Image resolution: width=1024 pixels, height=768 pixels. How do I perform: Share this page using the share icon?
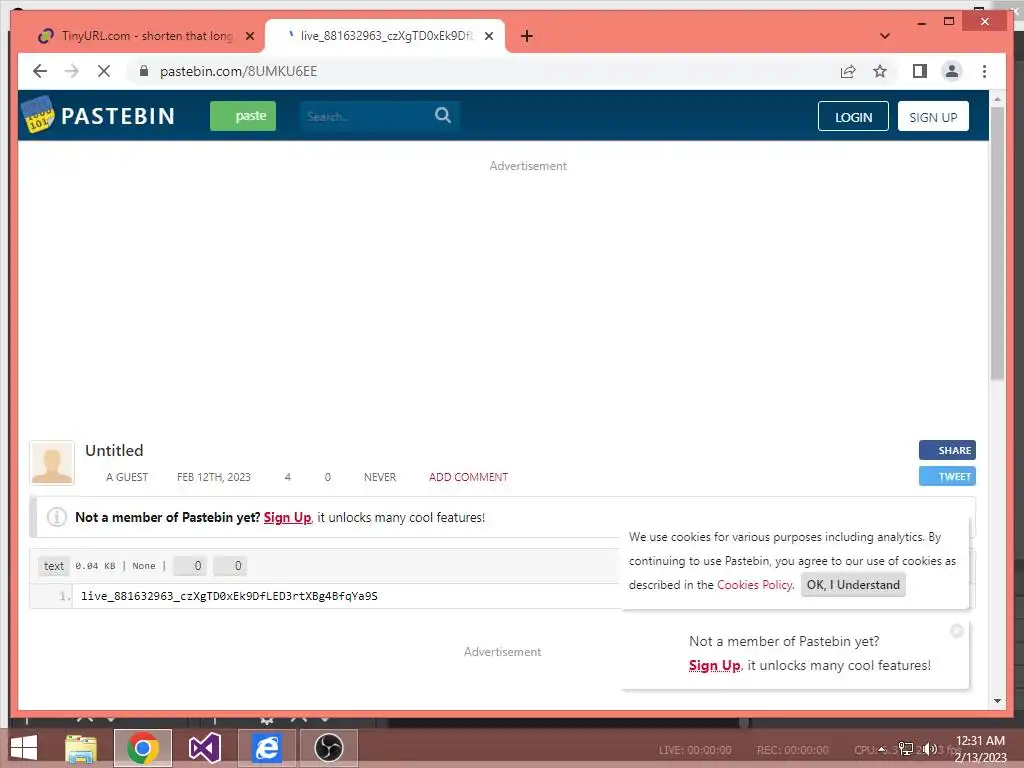[x=848, y=71]
